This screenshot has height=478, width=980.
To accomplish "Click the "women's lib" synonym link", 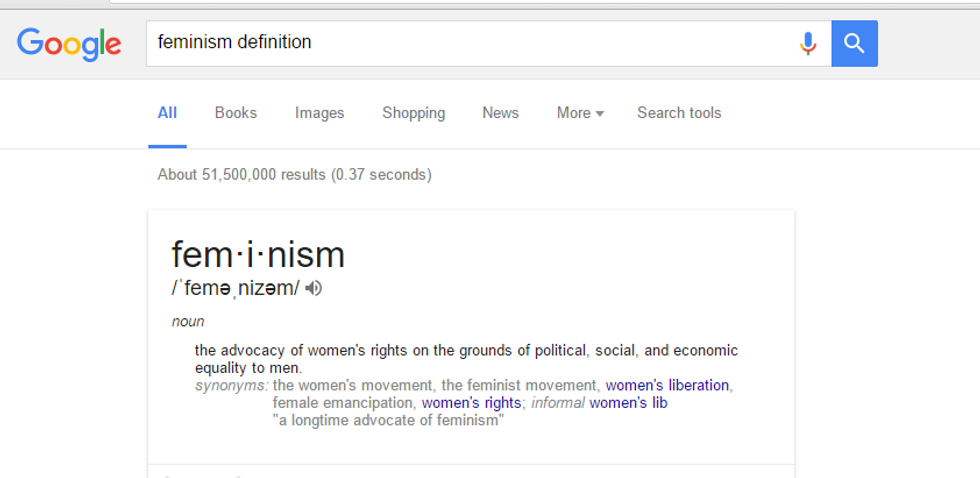I will click(628, 403).
